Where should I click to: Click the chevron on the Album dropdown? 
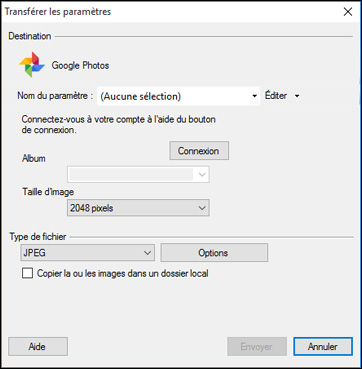pos(202,174)
